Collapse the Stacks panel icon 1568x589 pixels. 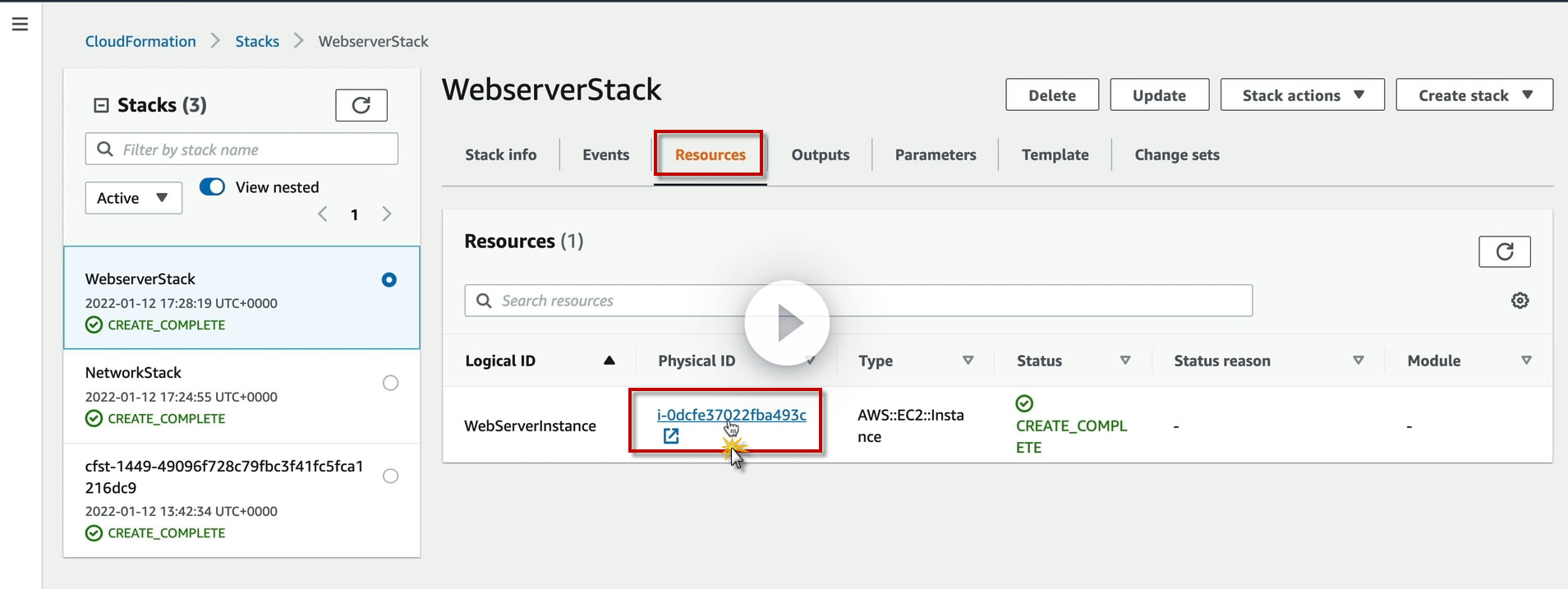tap(102, 105)
